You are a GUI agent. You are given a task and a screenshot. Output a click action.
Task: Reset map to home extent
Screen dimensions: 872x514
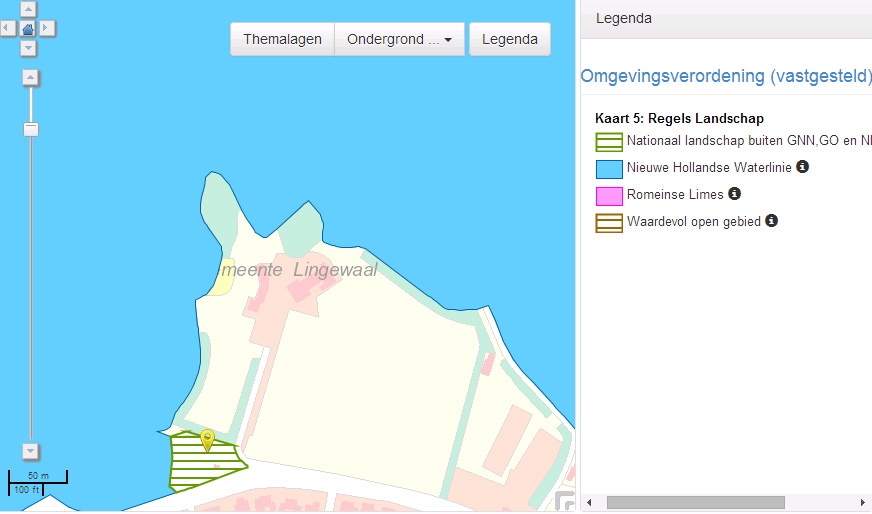(x=28, y=28)
